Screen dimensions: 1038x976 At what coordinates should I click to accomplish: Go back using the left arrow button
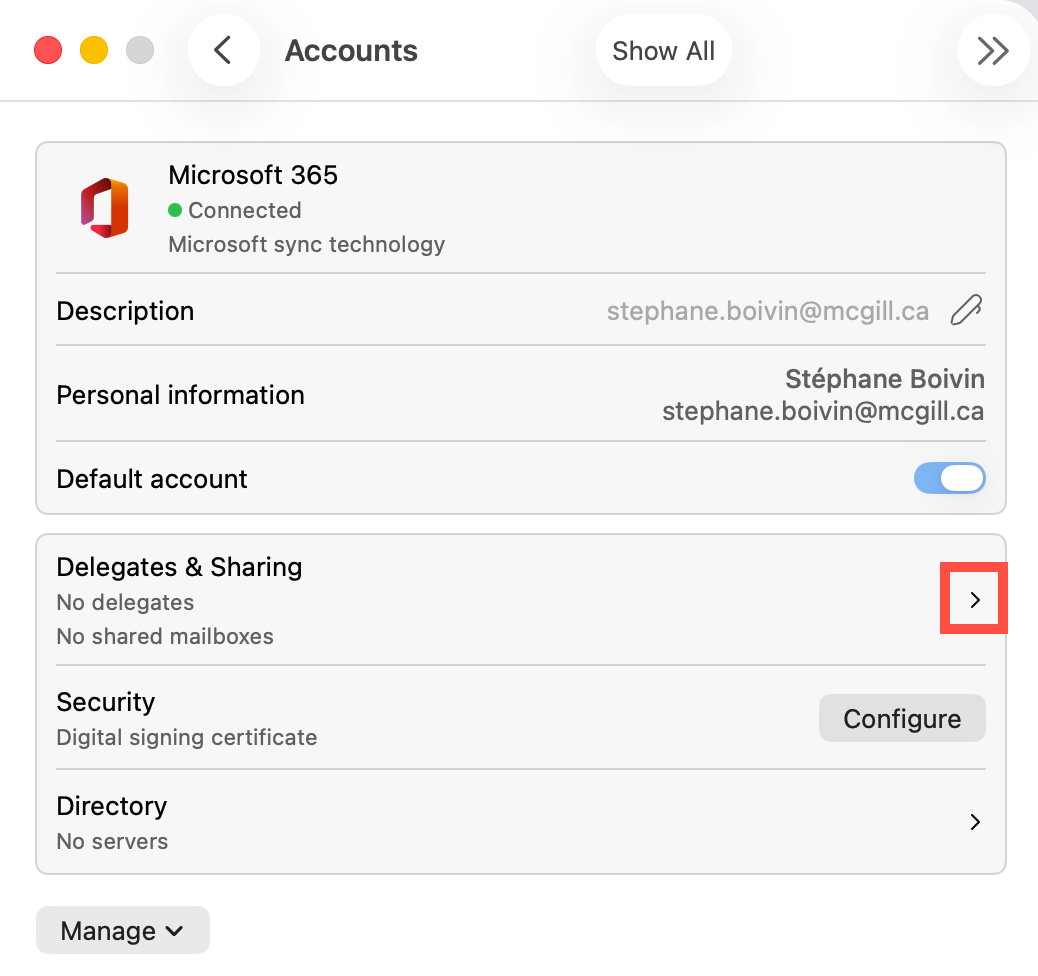click(223, 50)
